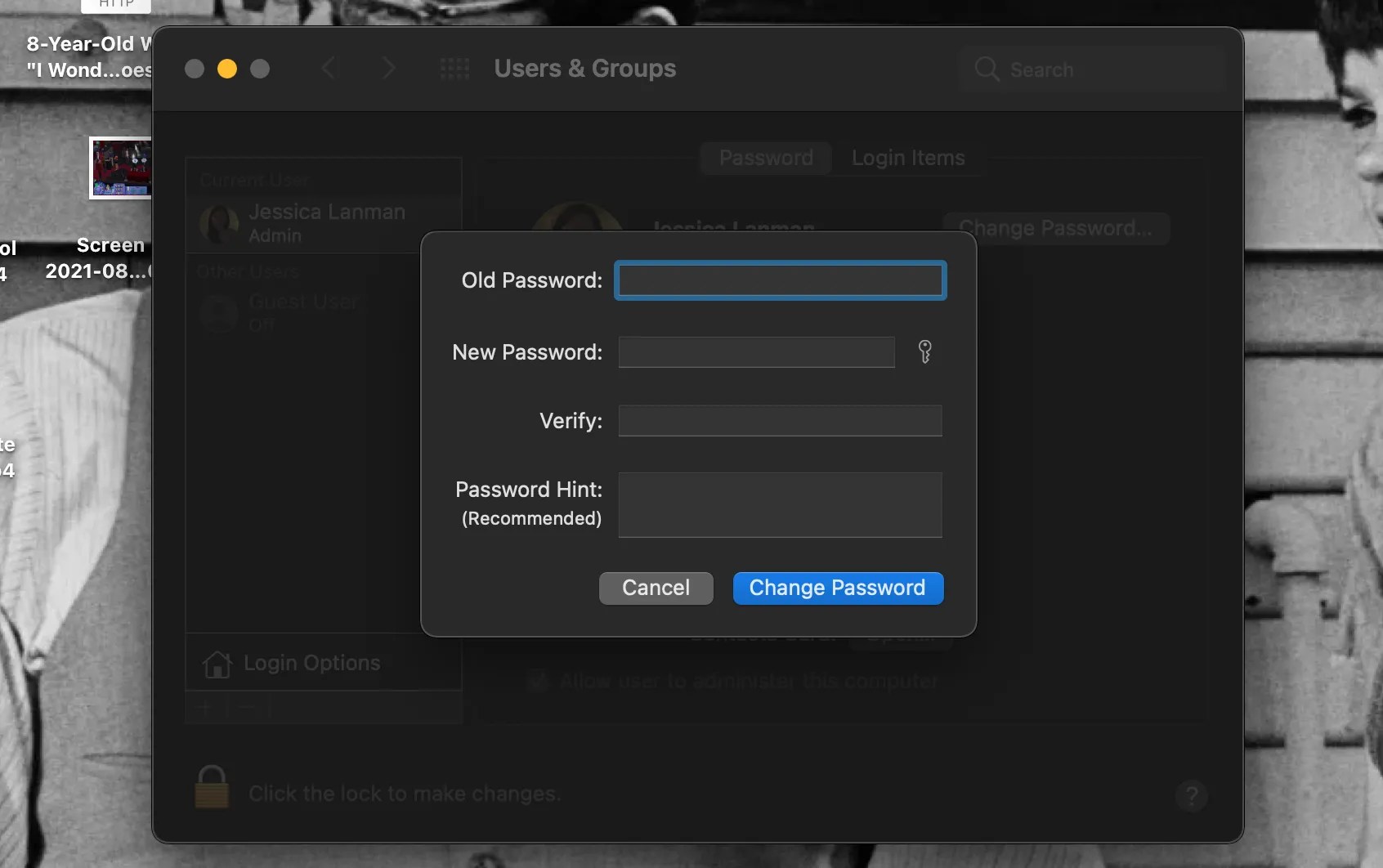Viewport: 1383px width, 868px height.
Task: Expand the Other Users section
Action: point(248,271)
